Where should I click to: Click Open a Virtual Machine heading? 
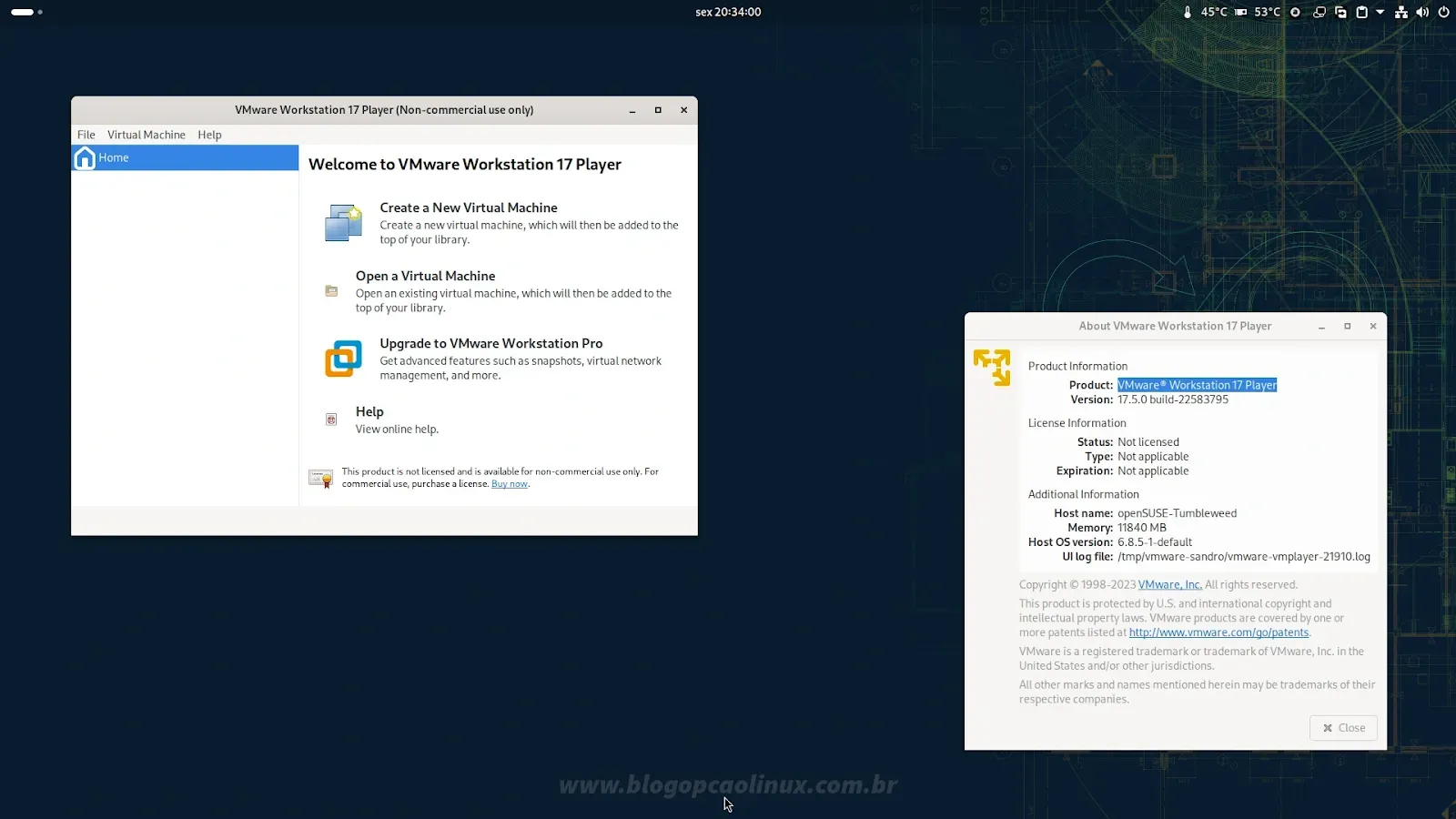425,276
